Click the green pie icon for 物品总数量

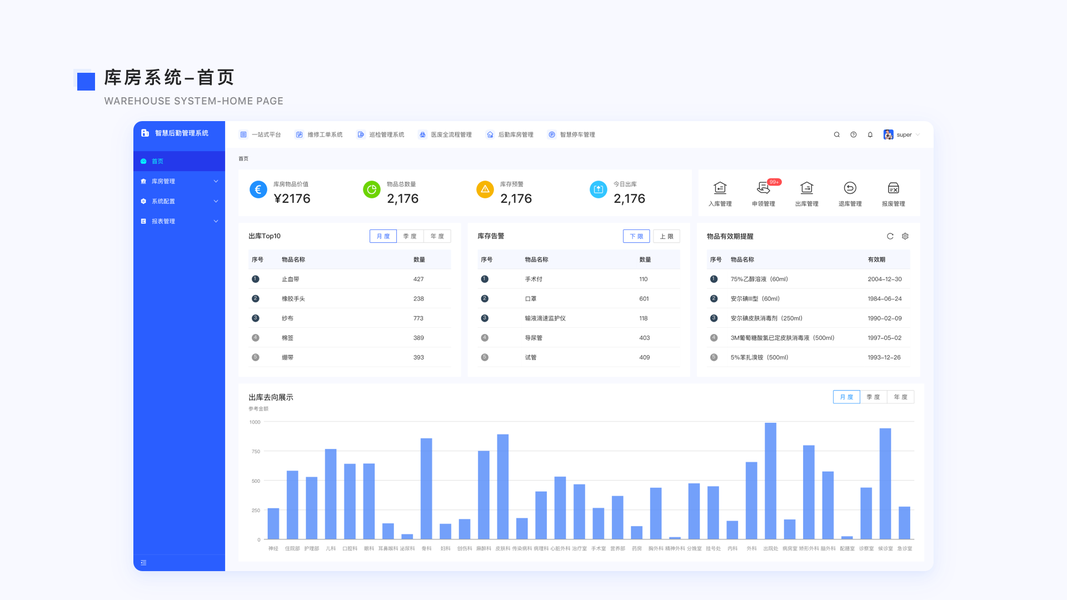(372, 190)
